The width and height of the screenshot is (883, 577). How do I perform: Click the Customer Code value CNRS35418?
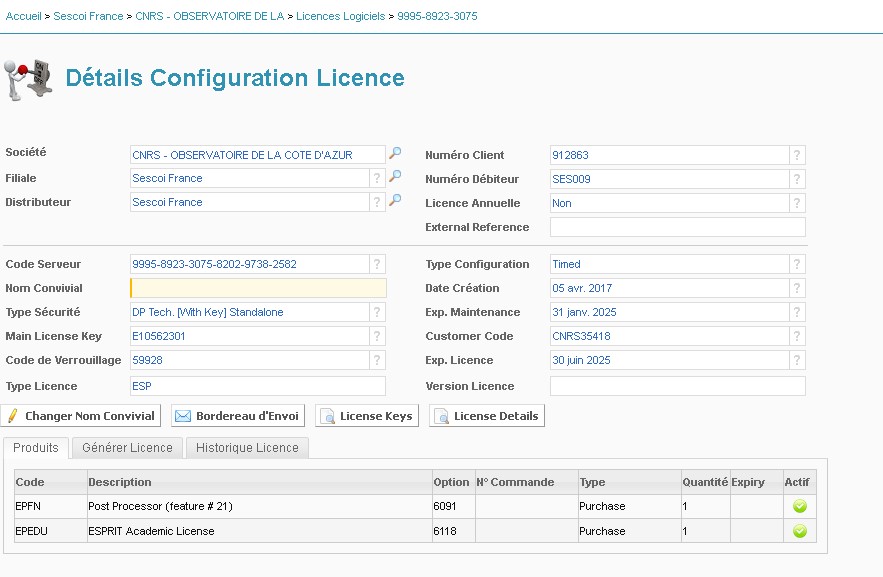[581, 336]
